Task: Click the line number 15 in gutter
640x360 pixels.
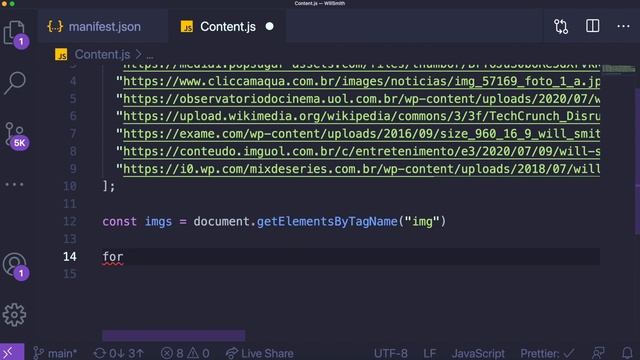Action: 70,274
